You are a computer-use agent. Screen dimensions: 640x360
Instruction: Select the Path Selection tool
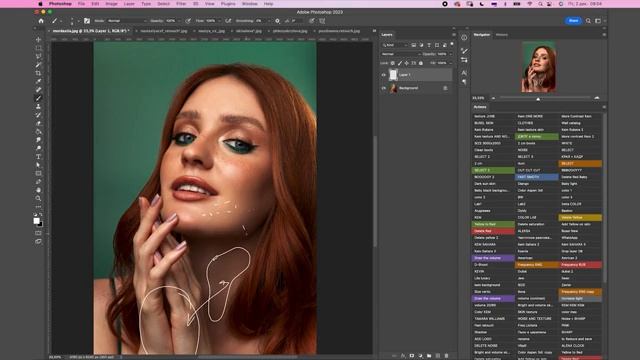(38, 165)
